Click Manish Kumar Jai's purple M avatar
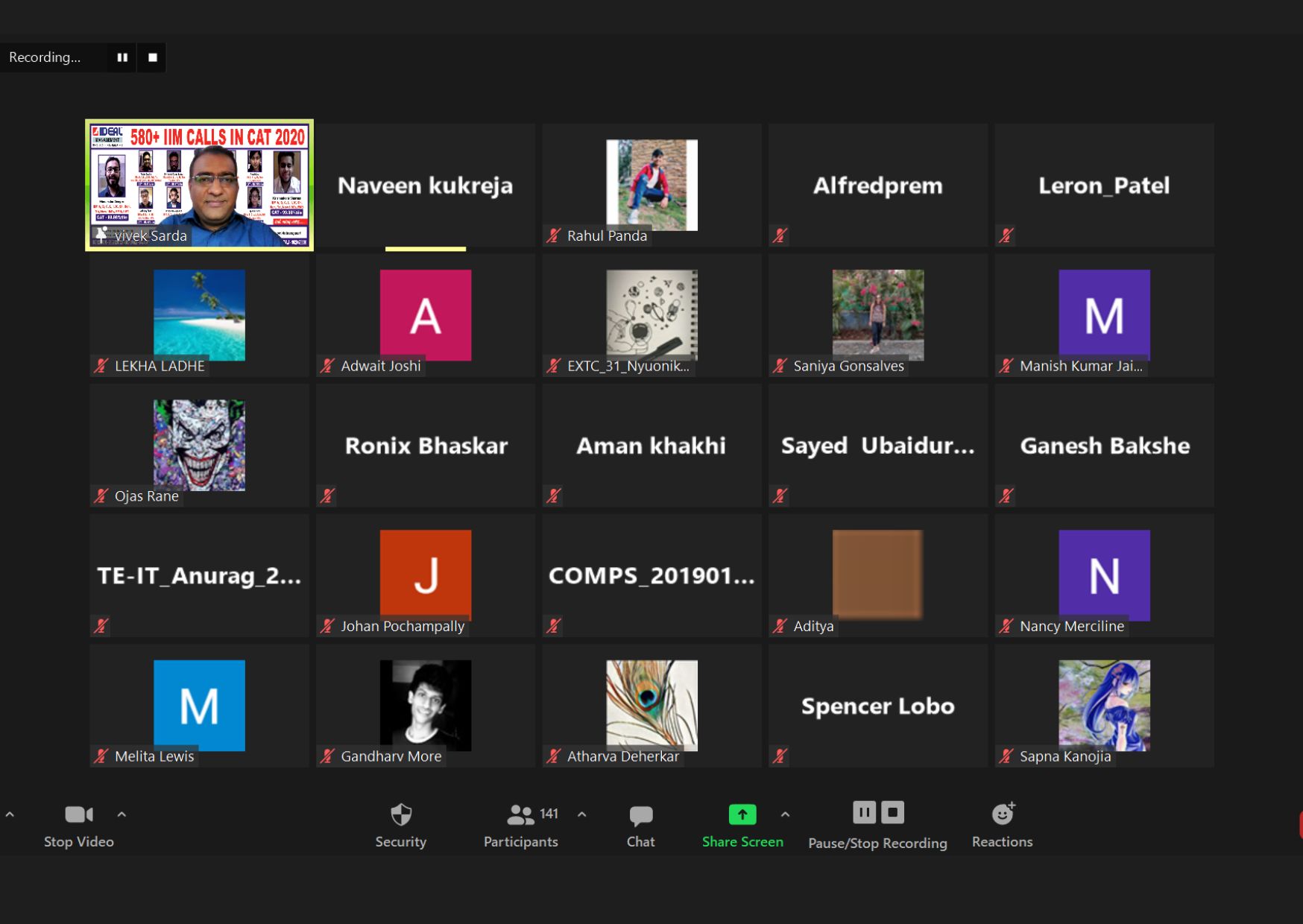Image resolution: width=1303 pixels, height=924 pixels. point(1105,314)
